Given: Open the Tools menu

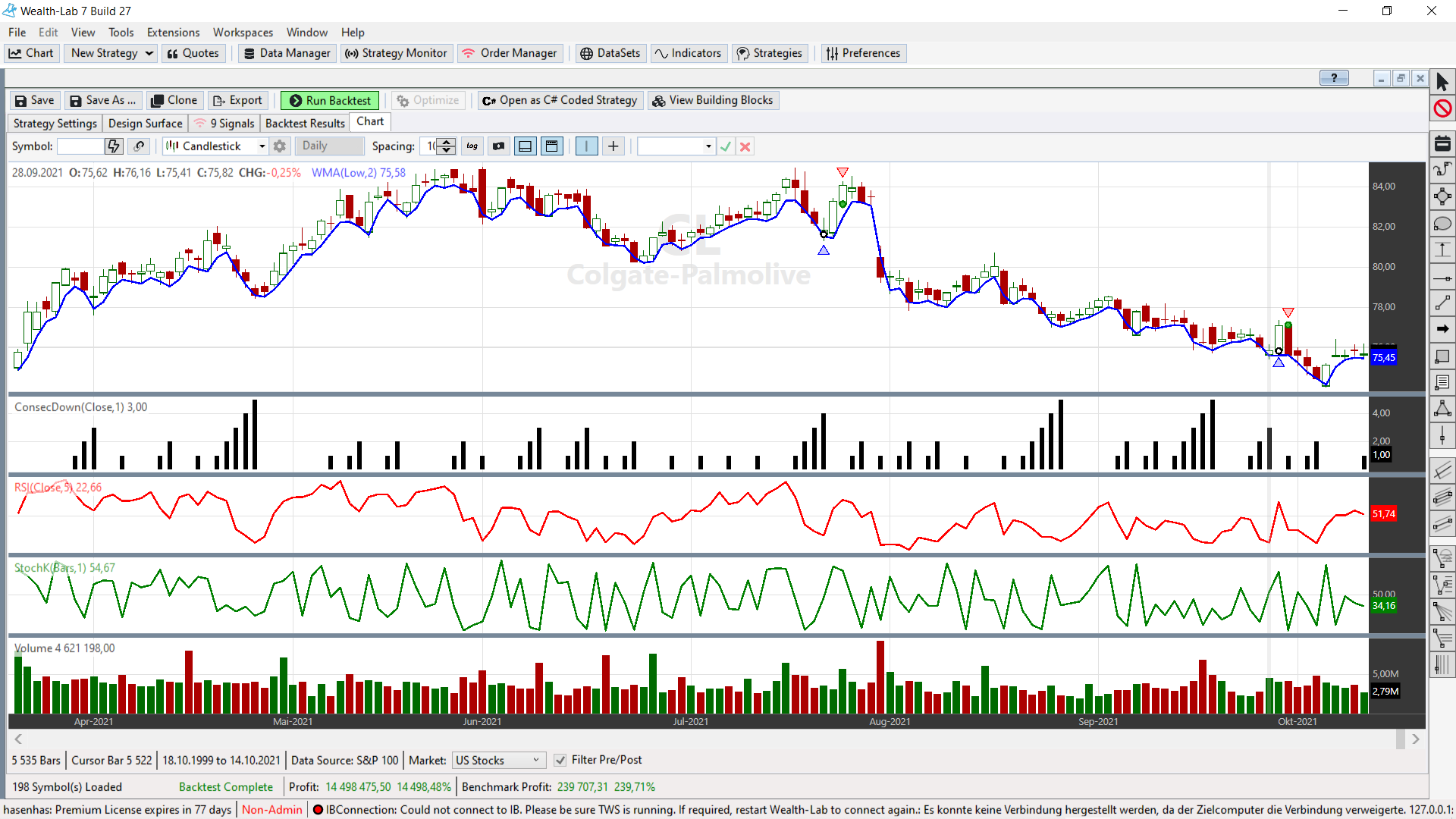Looking at the screenshot, I should 121,32.
